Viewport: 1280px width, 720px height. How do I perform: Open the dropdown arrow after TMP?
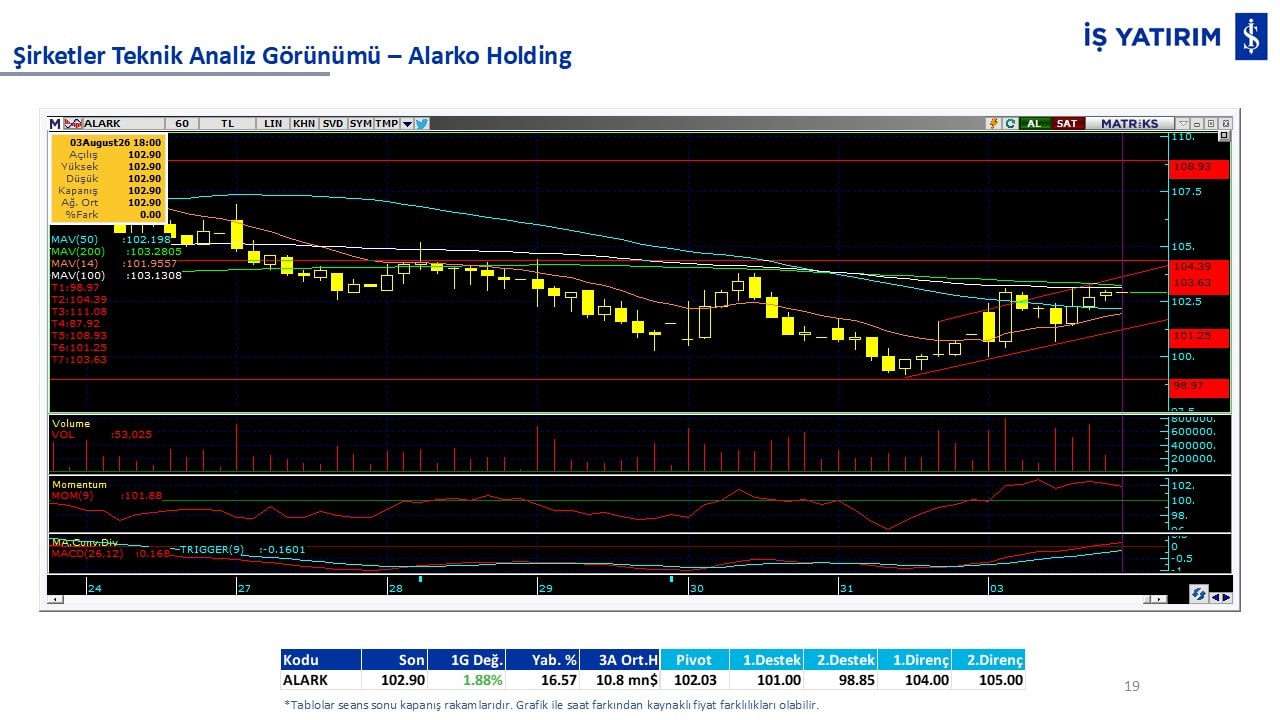click(407, 124)
